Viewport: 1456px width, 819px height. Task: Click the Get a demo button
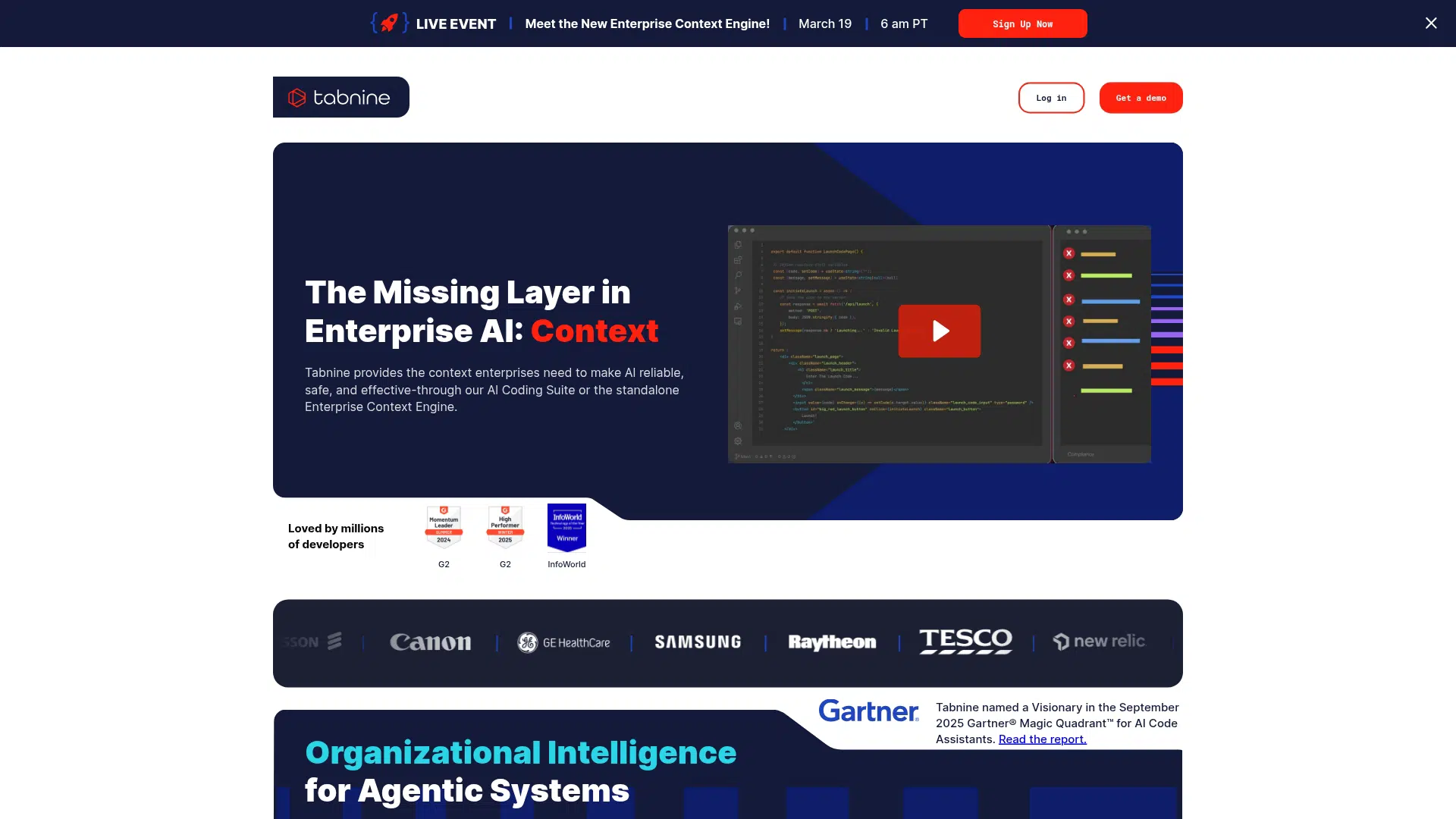click(1140, 98)
